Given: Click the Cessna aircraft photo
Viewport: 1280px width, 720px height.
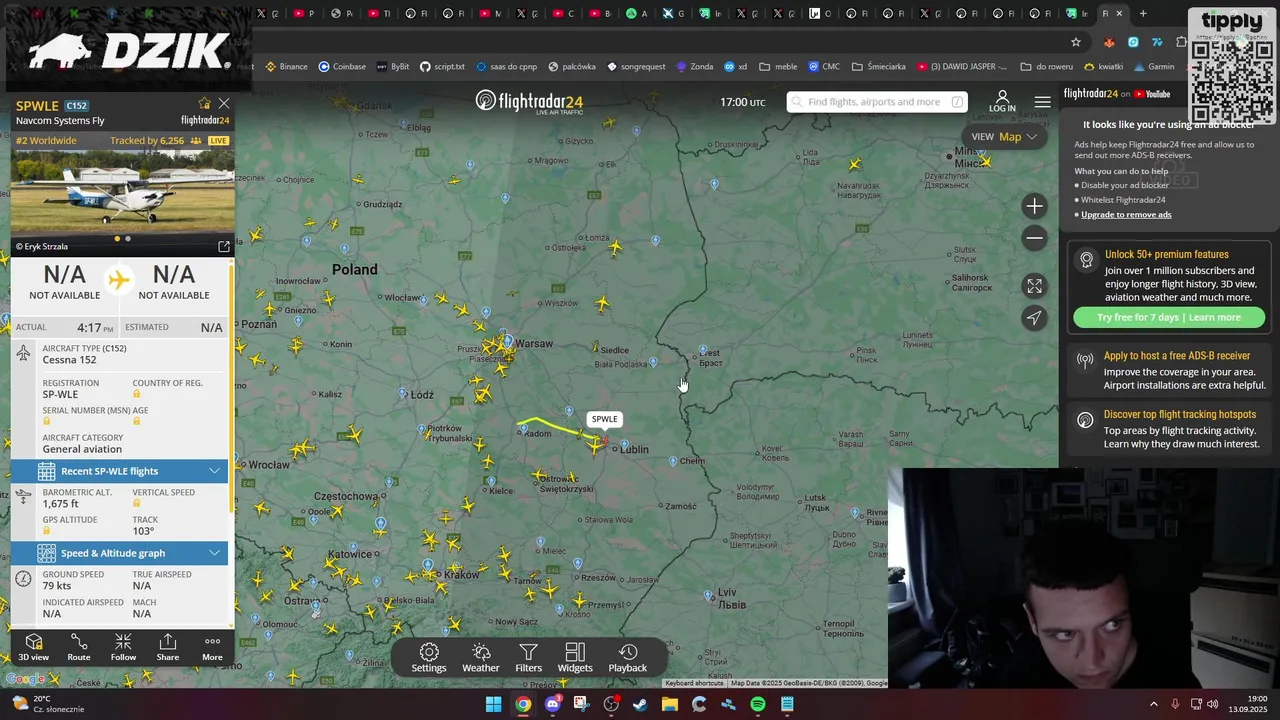Looking at the screenshot, I should 123,192.
